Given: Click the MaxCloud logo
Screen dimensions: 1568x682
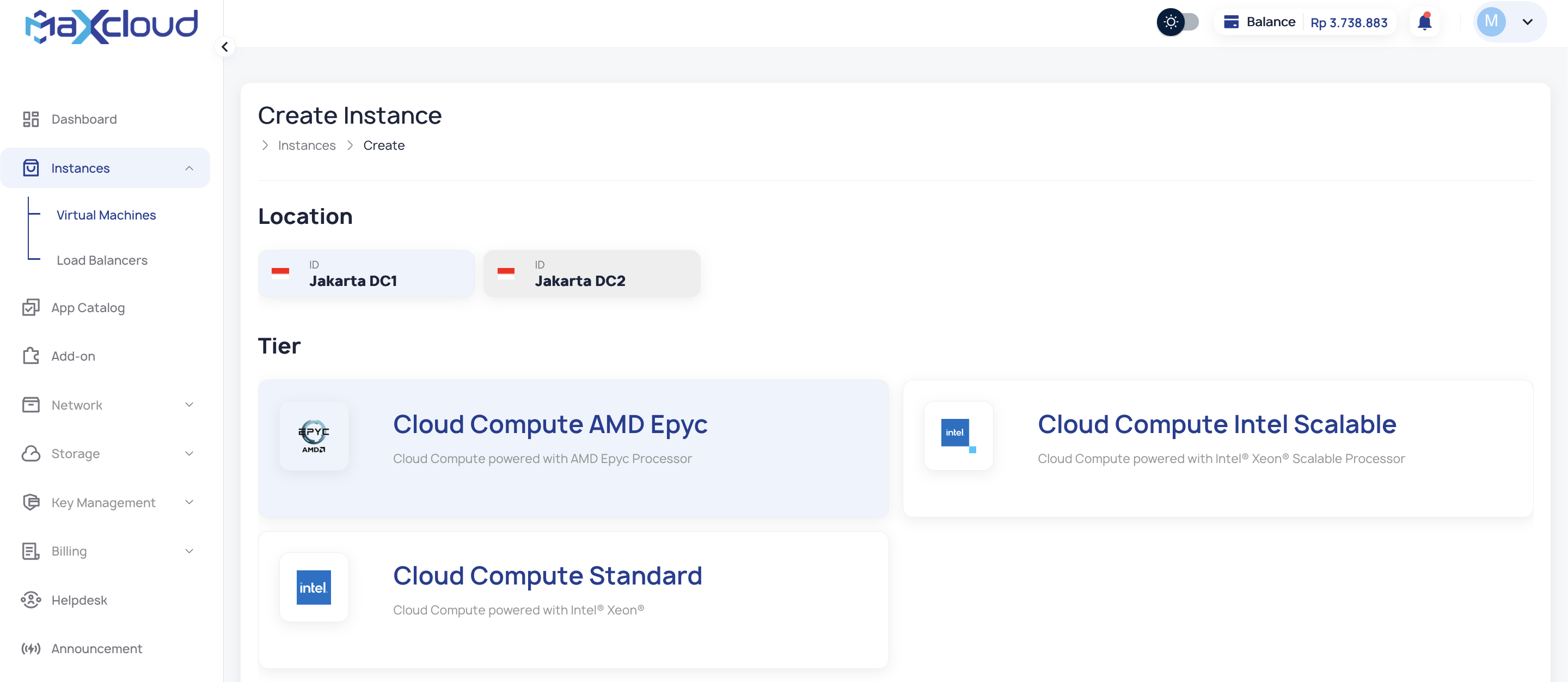Looking at the screenshot, I should pyautogui.click(x=112, y=26).
